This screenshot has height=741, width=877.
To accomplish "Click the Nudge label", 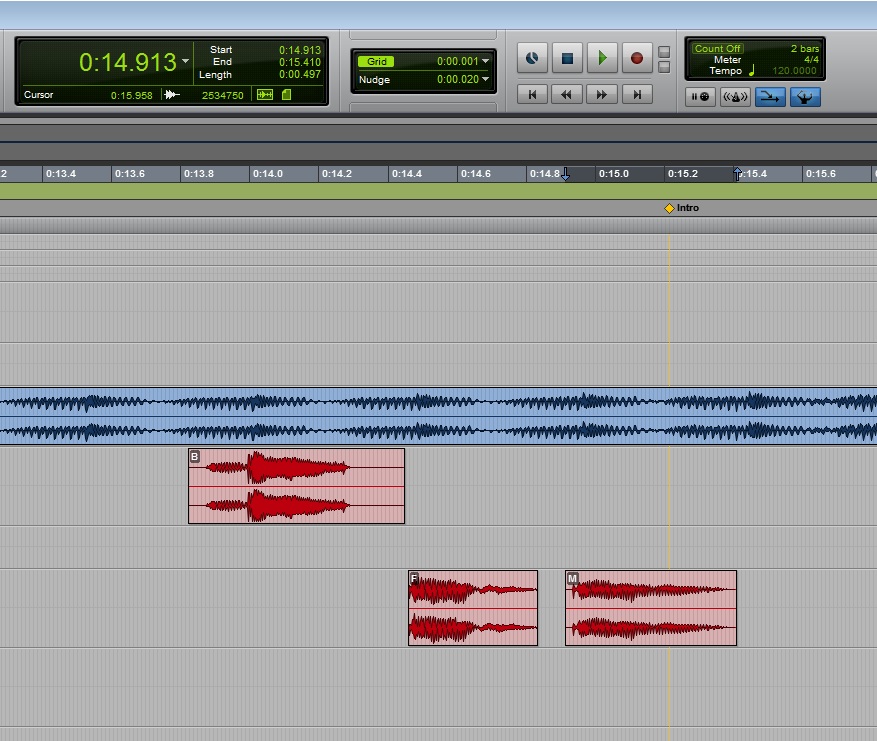I will pyautogui.click(x=374, y=79).
